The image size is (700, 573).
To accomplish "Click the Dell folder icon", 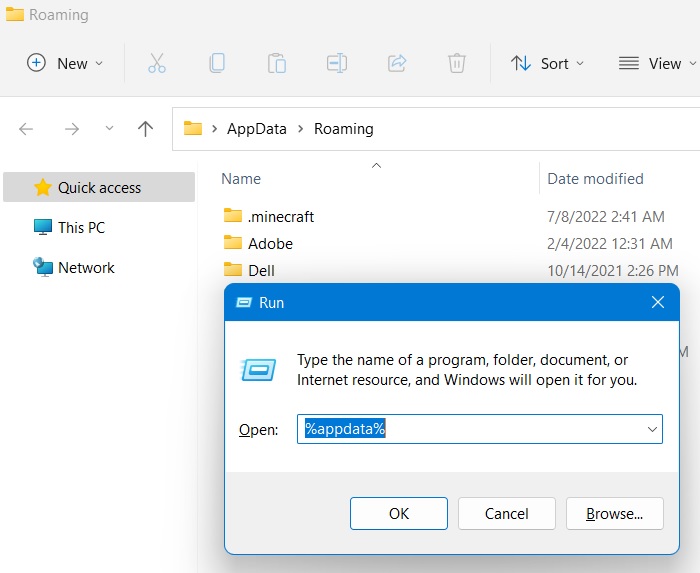I will coord(233,269).
